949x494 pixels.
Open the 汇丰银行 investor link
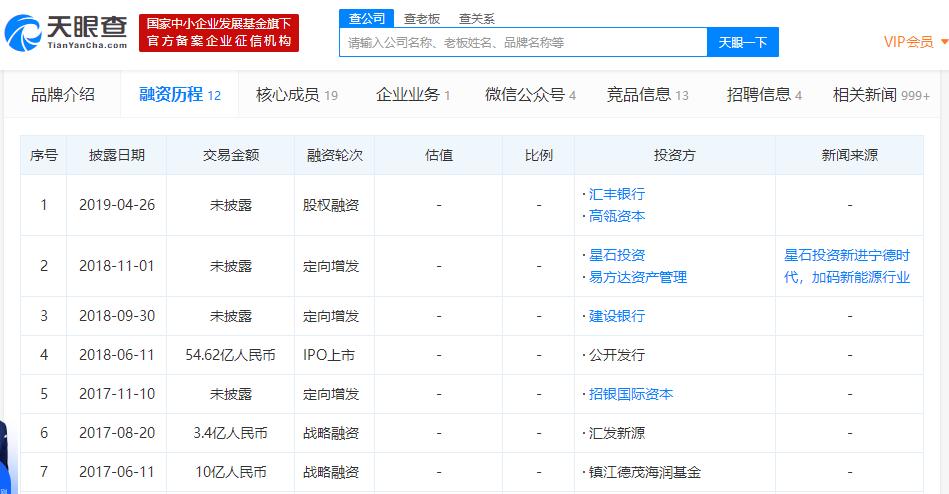click(617, 194)
